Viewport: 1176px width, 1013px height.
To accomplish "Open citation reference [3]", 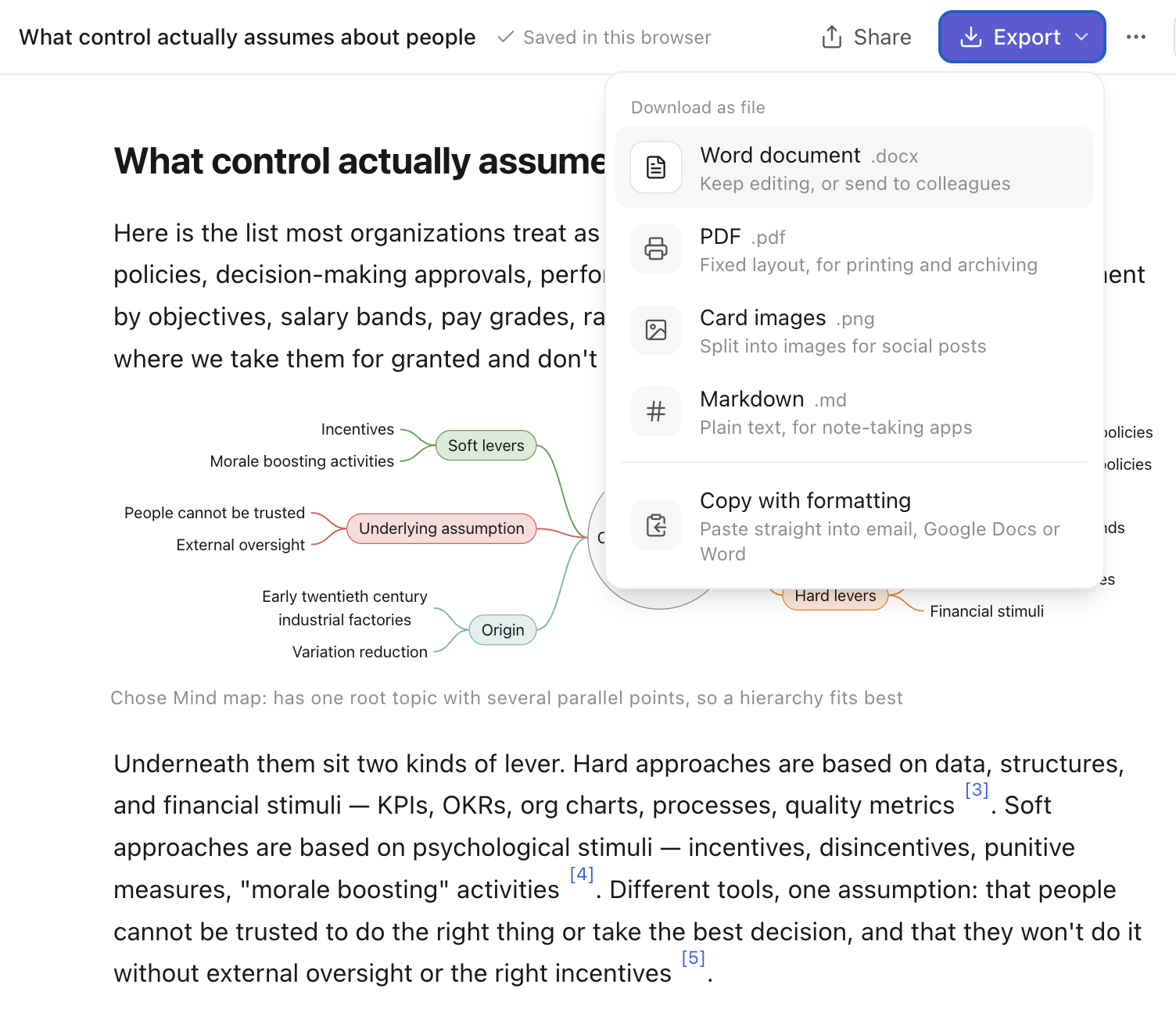I will point(977,789).
